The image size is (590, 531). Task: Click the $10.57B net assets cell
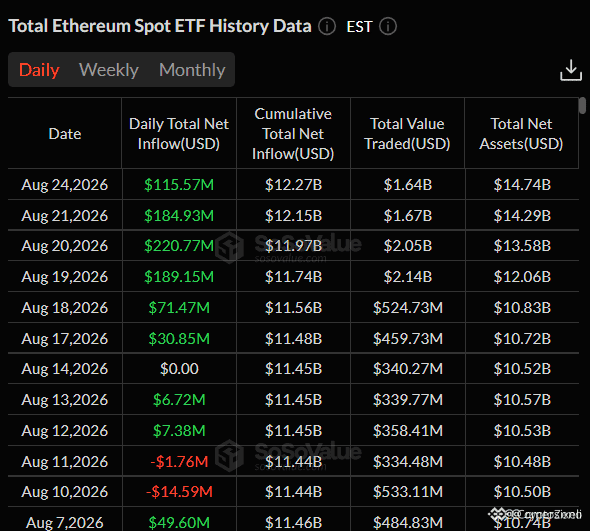click(522, 400)
